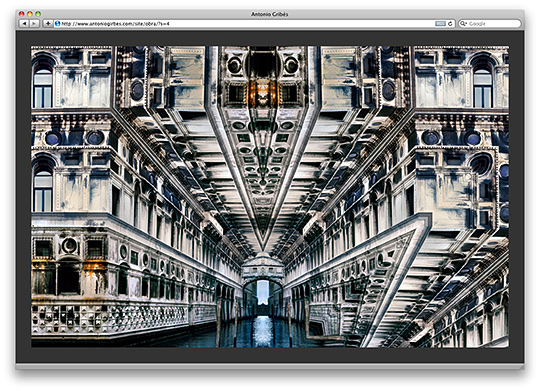The image size is (540, 391).
Task: Go forward with the forward arrow button
Action: (x=34, y=24)
